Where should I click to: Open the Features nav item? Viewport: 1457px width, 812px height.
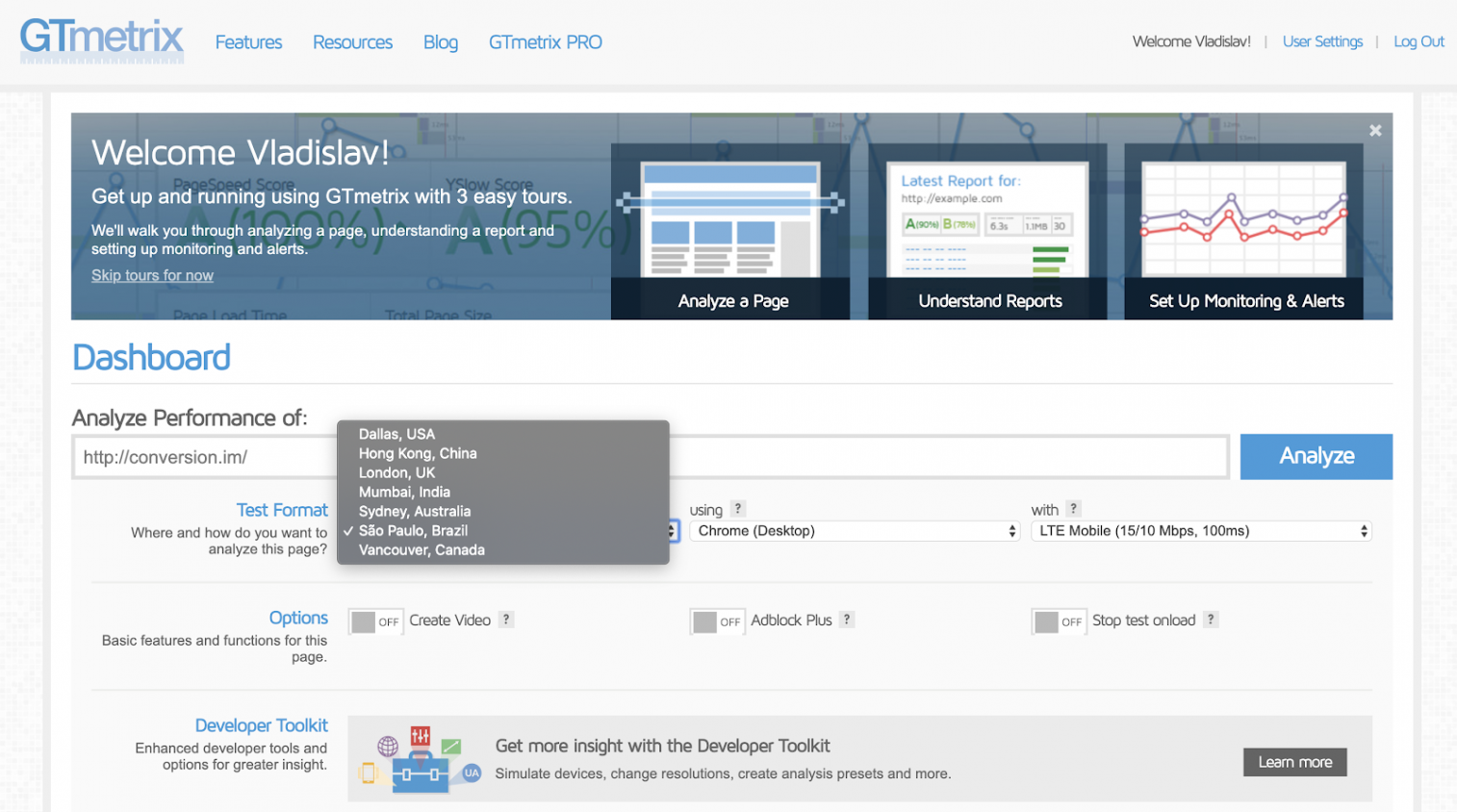pos(248,42)
